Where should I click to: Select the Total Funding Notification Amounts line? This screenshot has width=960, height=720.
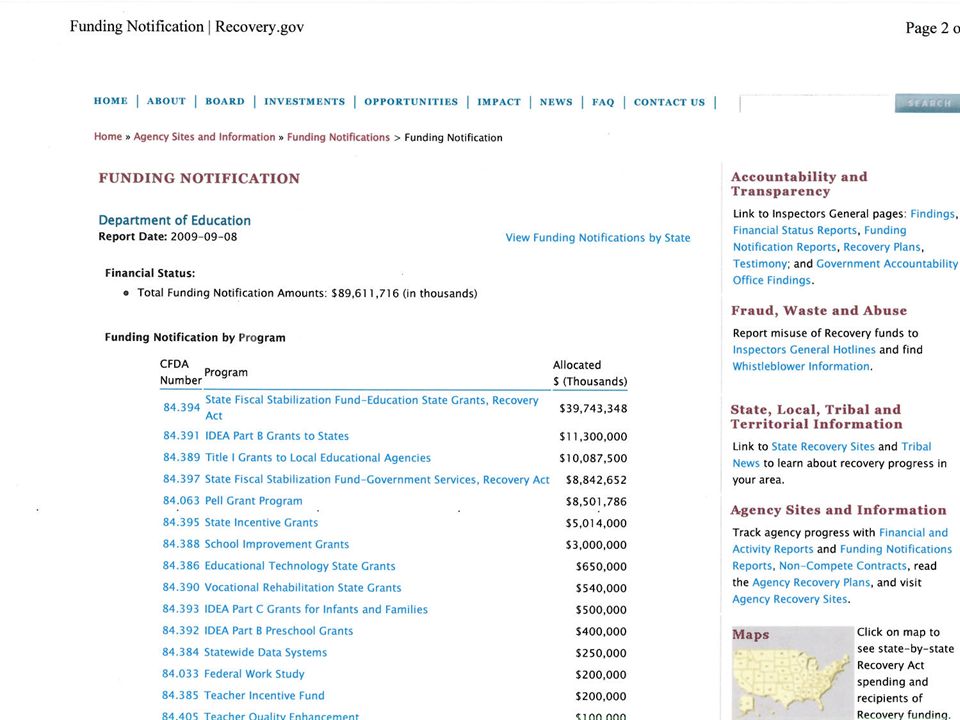[x=307, y=293]
